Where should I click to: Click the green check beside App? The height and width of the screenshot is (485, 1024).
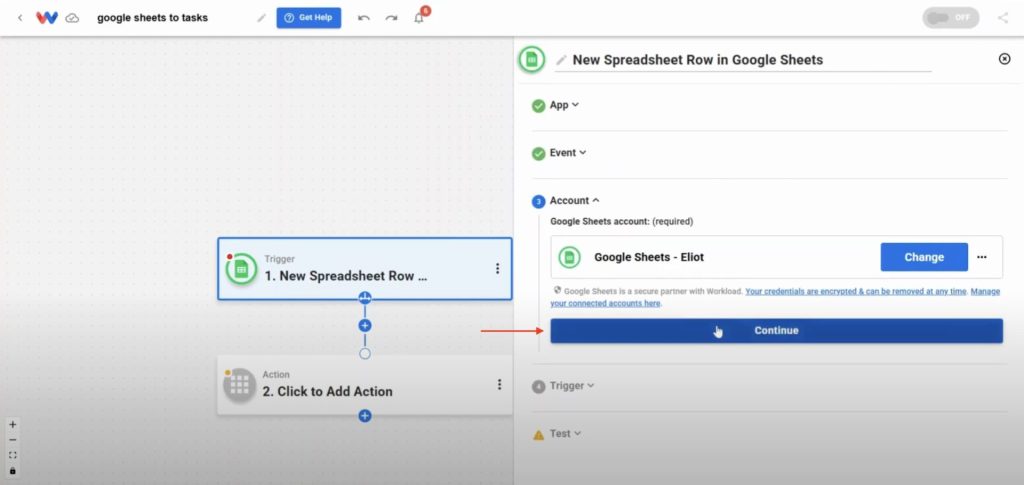[x=538, y=106]
